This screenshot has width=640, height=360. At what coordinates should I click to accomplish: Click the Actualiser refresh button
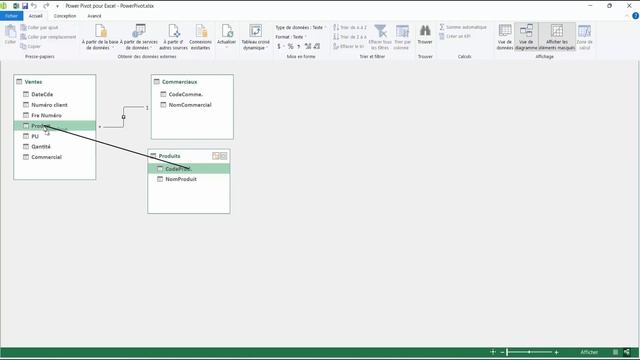pos(227,36)
